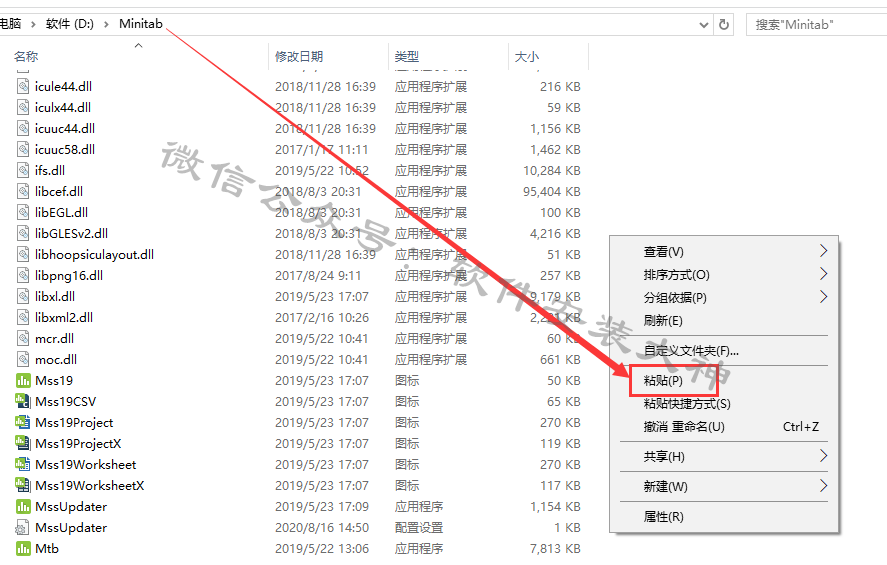This screenshot has width=887, height=565.
Task: Click the Mss19WorksheetX icon
Action: click(23, 485)
